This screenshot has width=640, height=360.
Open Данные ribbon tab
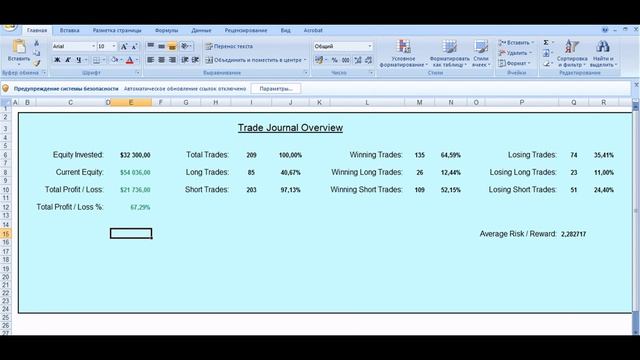pyautogui.click(x=201, y=30)
